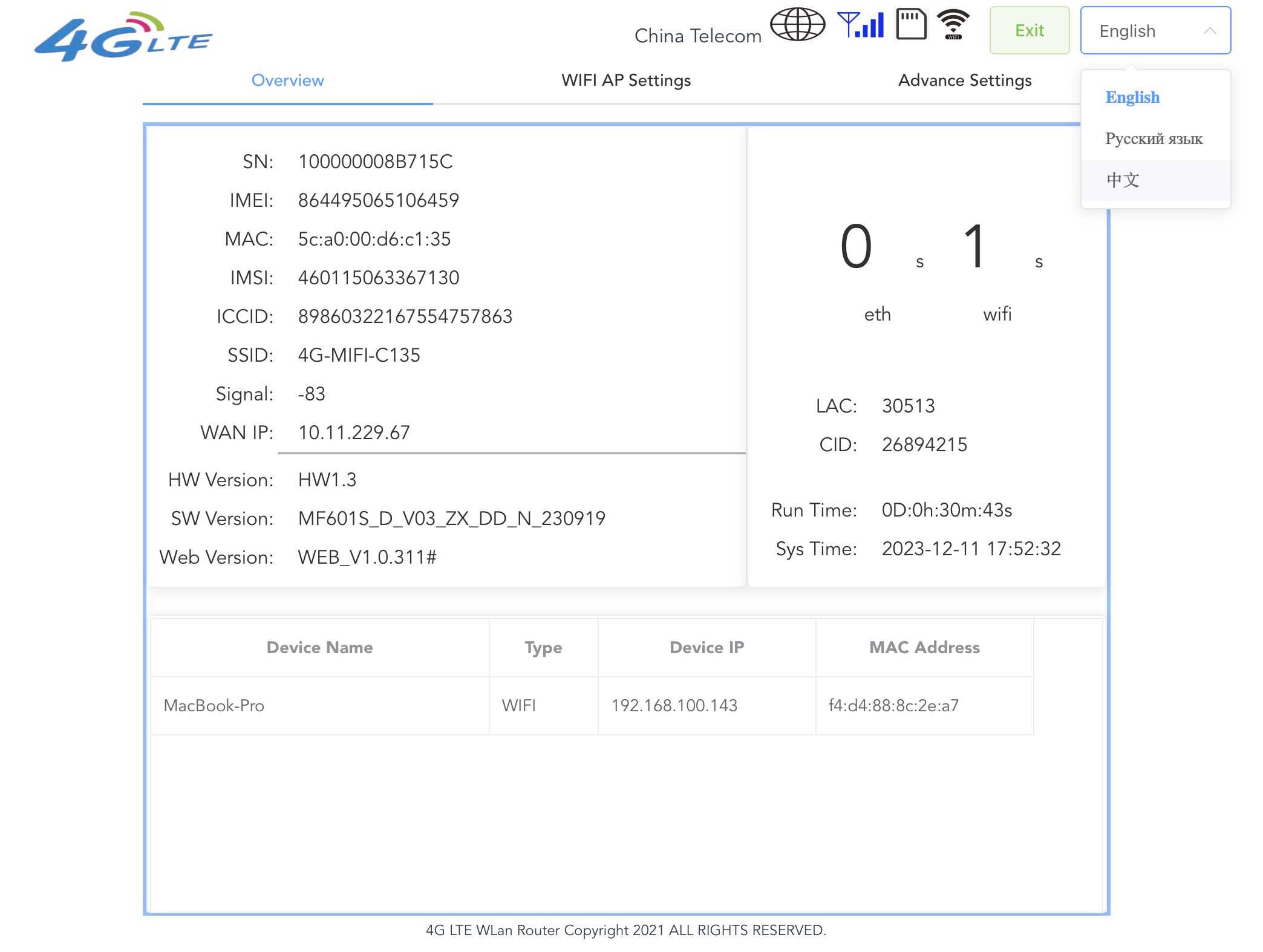Click the wifi connected count 1
Viewport: 1263px width, 952px height.
pyautogui.click(x=974, y=247)
